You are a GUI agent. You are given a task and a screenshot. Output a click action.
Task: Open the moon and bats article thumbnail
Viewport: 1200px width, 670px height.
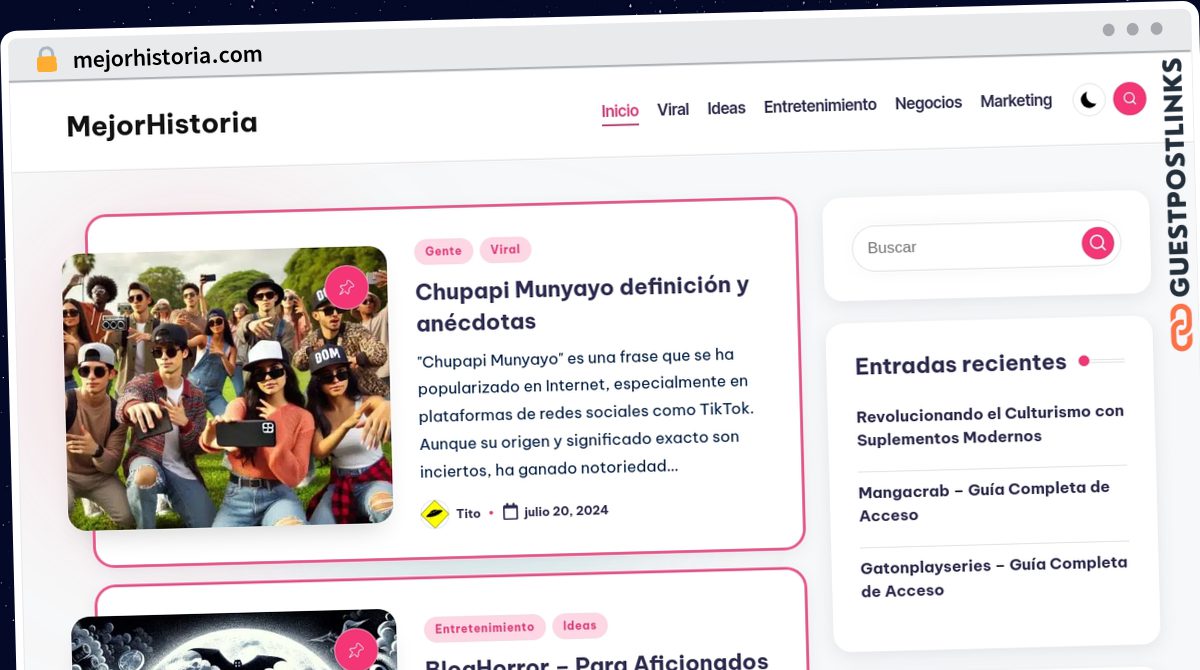234,640
